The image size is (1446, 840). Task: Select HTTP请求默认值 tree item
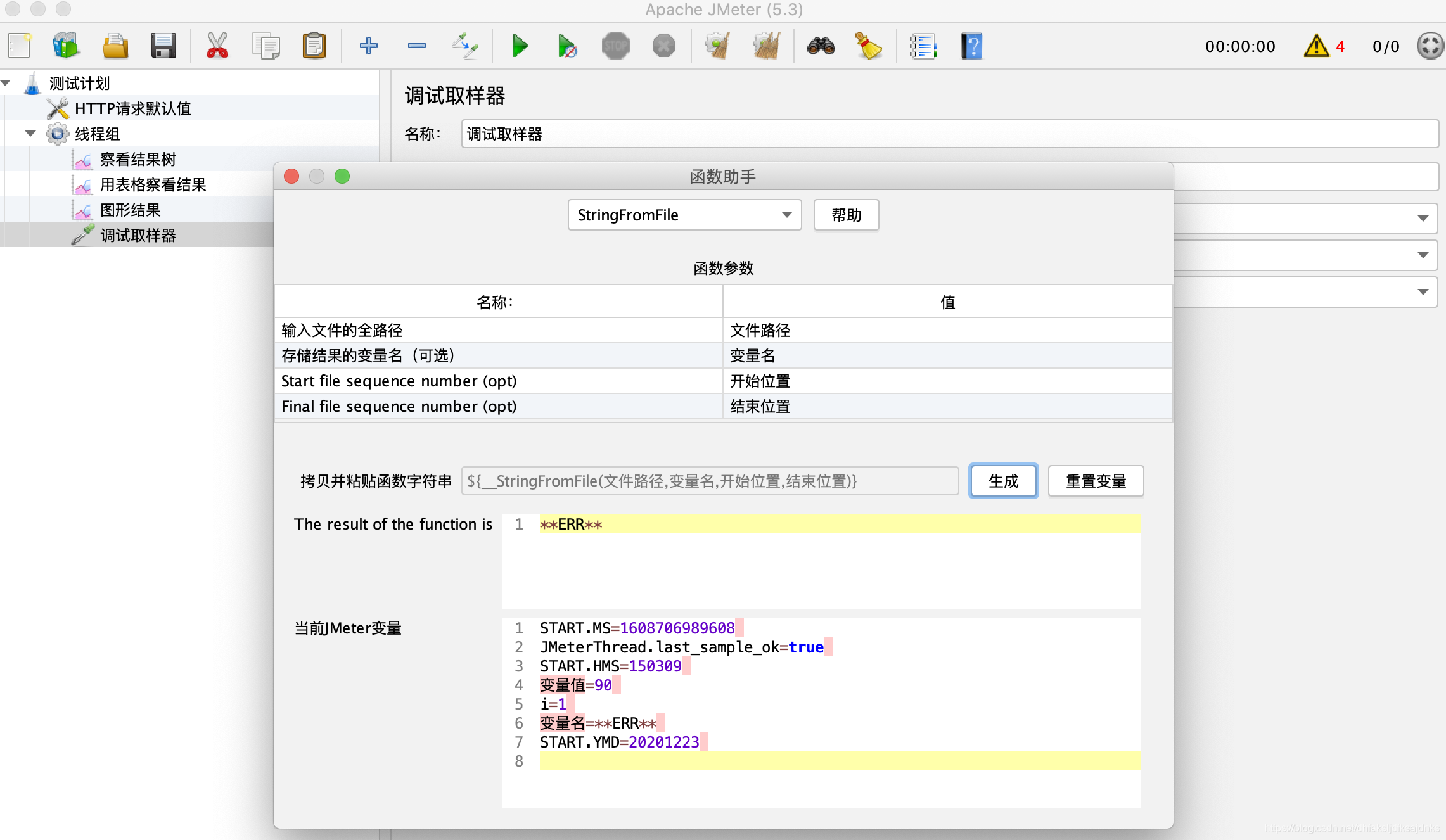click(x=132, y=108)
